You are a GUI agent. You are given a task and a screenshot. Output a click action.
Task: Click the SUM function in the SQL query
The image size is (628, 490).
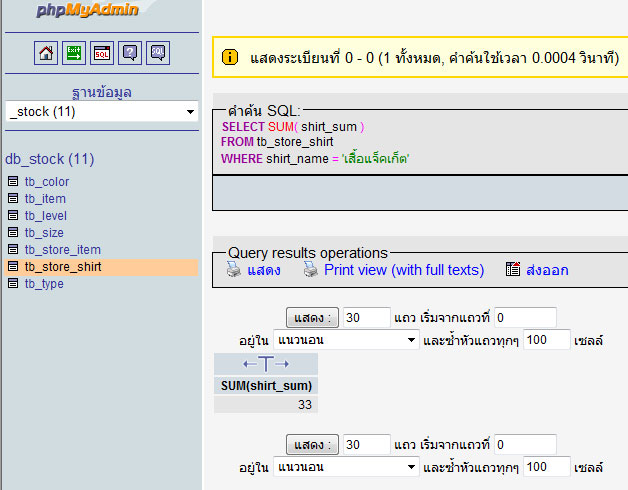point(281,127)
